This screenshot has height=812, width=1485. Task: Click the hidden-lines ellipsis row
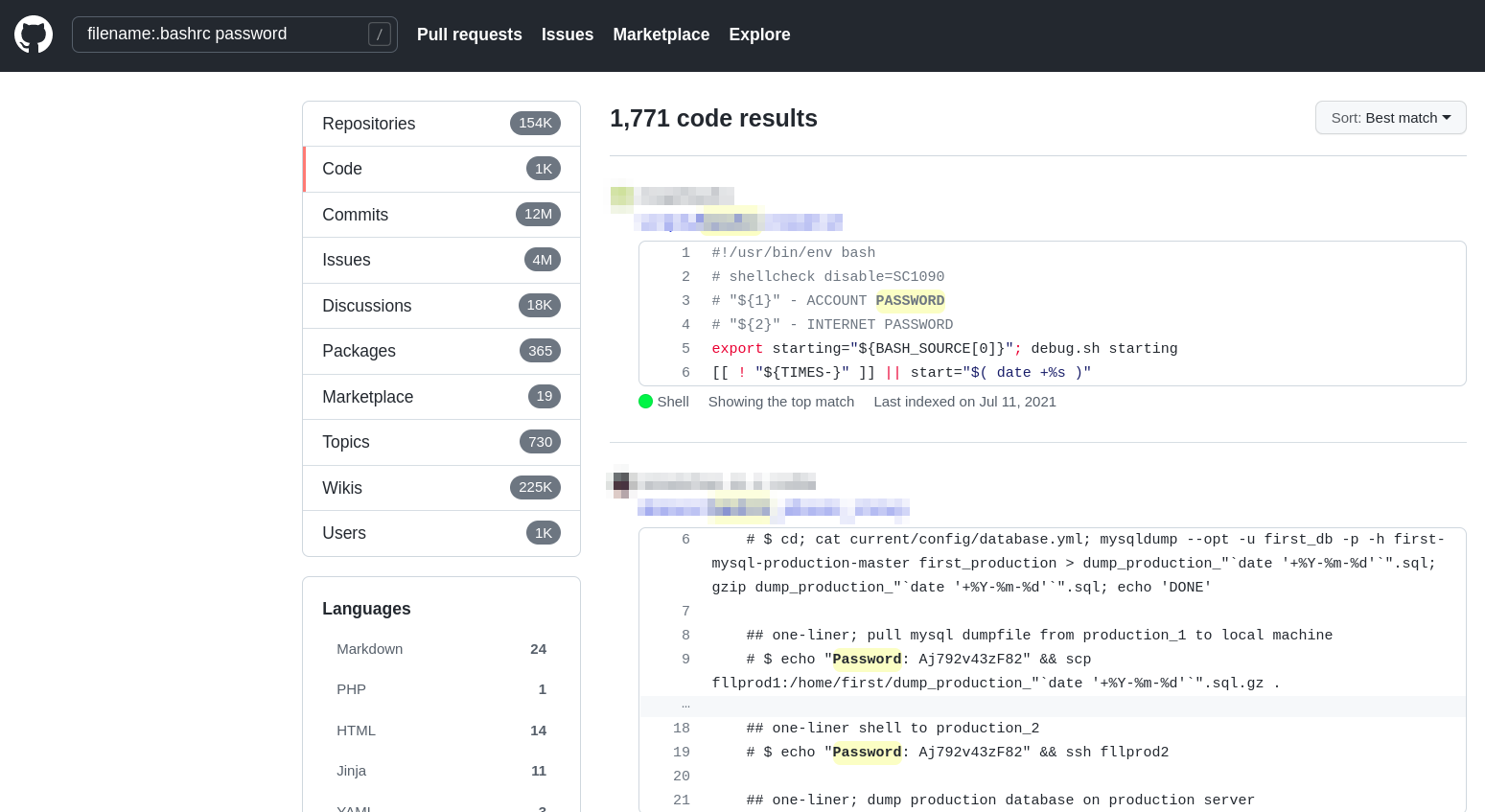click(x=1053, y=706)
